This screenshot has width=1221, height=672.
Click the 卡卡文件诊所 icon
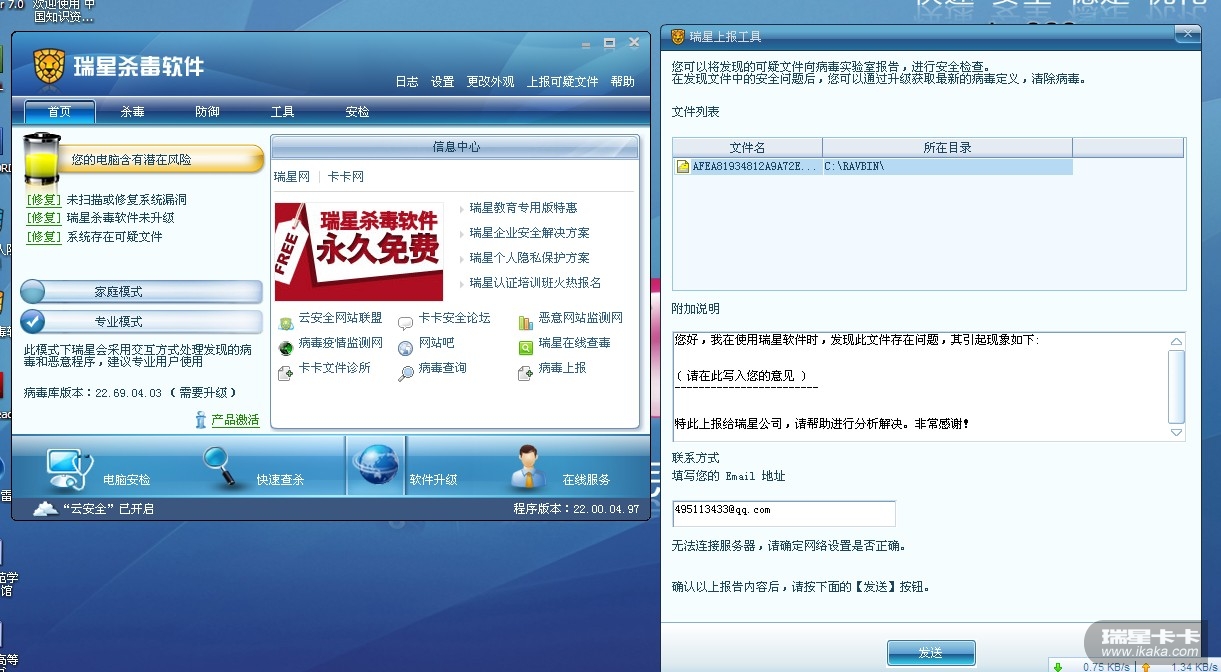pyautogui.click(x=286, y=372)
